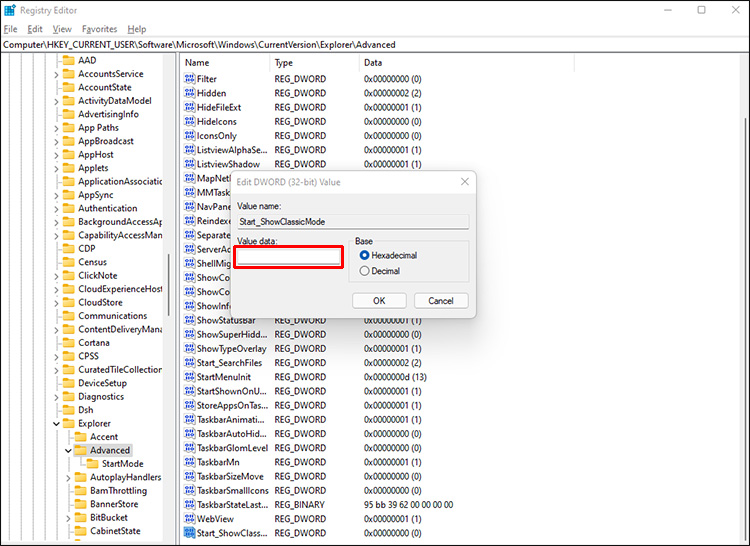Screen dimensions: 750x546
Task: Select the Communications tree item
Action: tap(112, 316)
